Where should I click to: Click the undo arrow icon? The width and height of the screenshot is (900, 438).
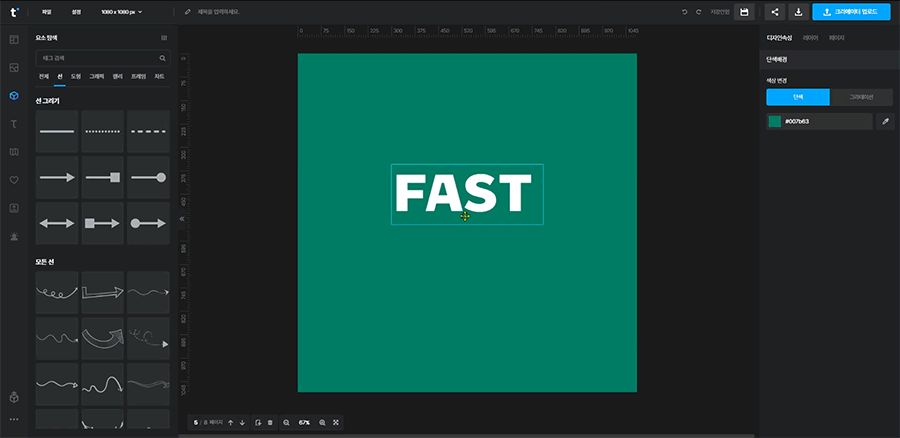coord(684,12)
